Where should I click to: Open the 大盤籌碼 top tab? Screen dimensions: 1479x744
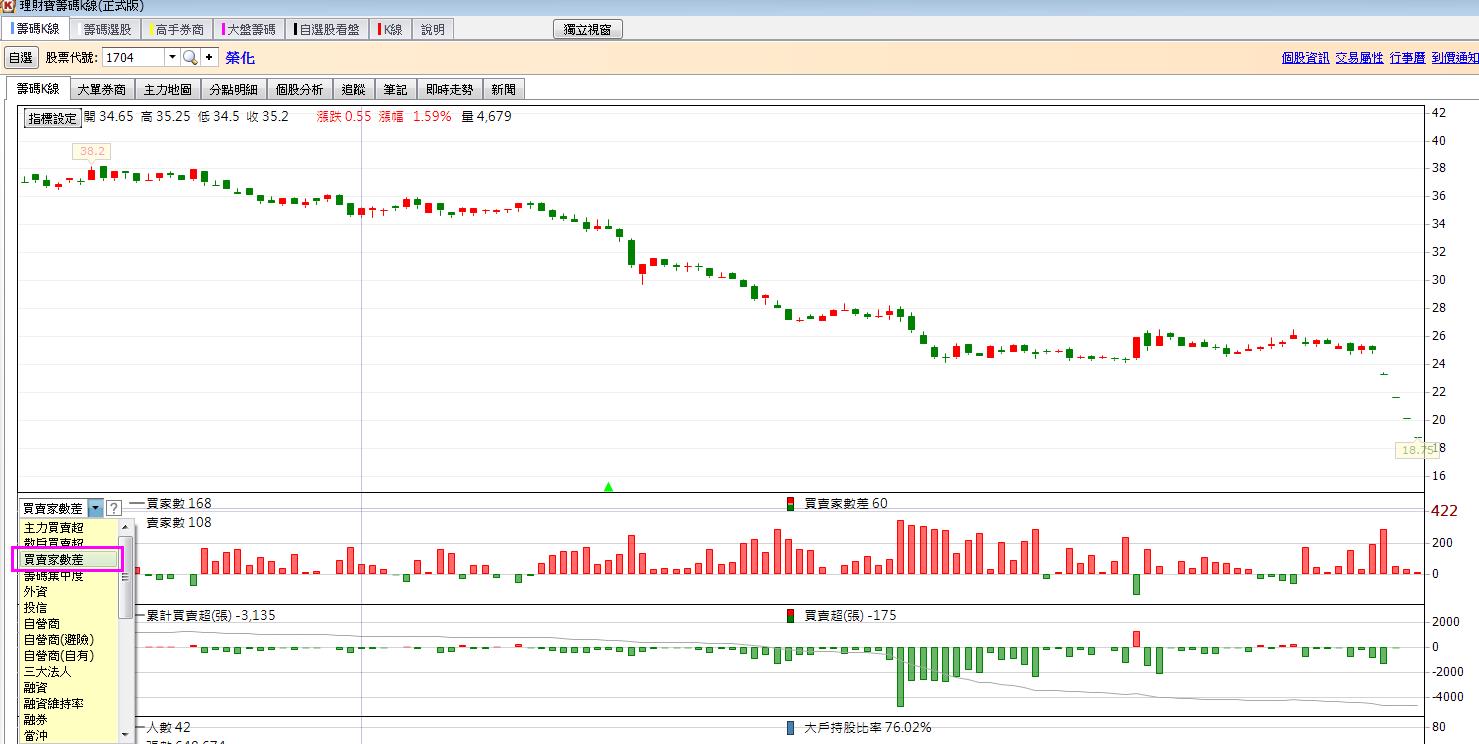[249, 30]
